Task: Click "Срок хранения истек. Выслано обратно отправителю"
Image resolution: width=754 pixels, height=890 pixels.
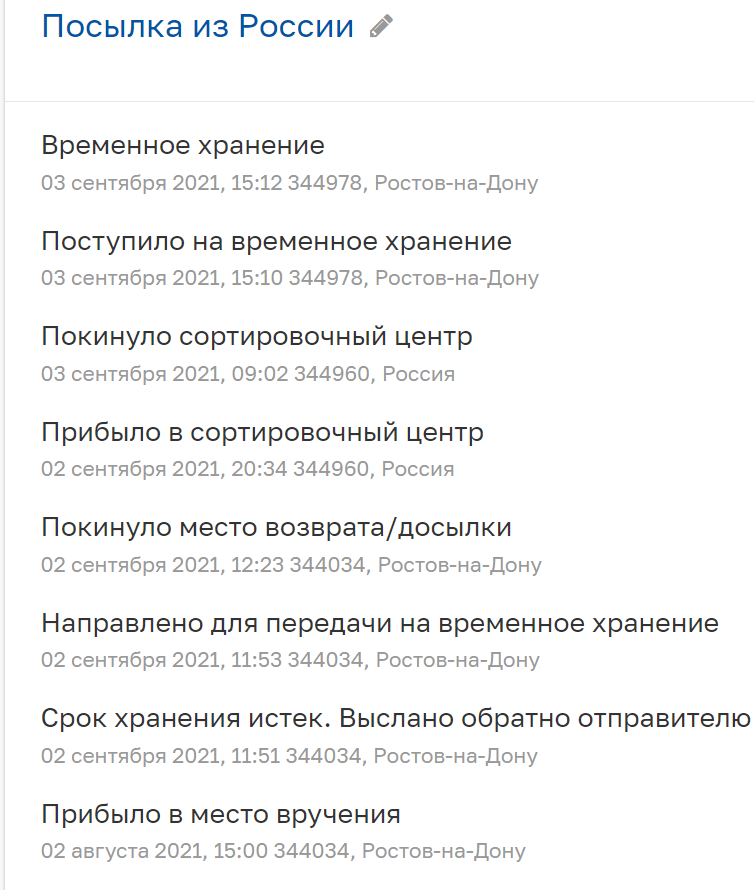Action: (396, 719)
